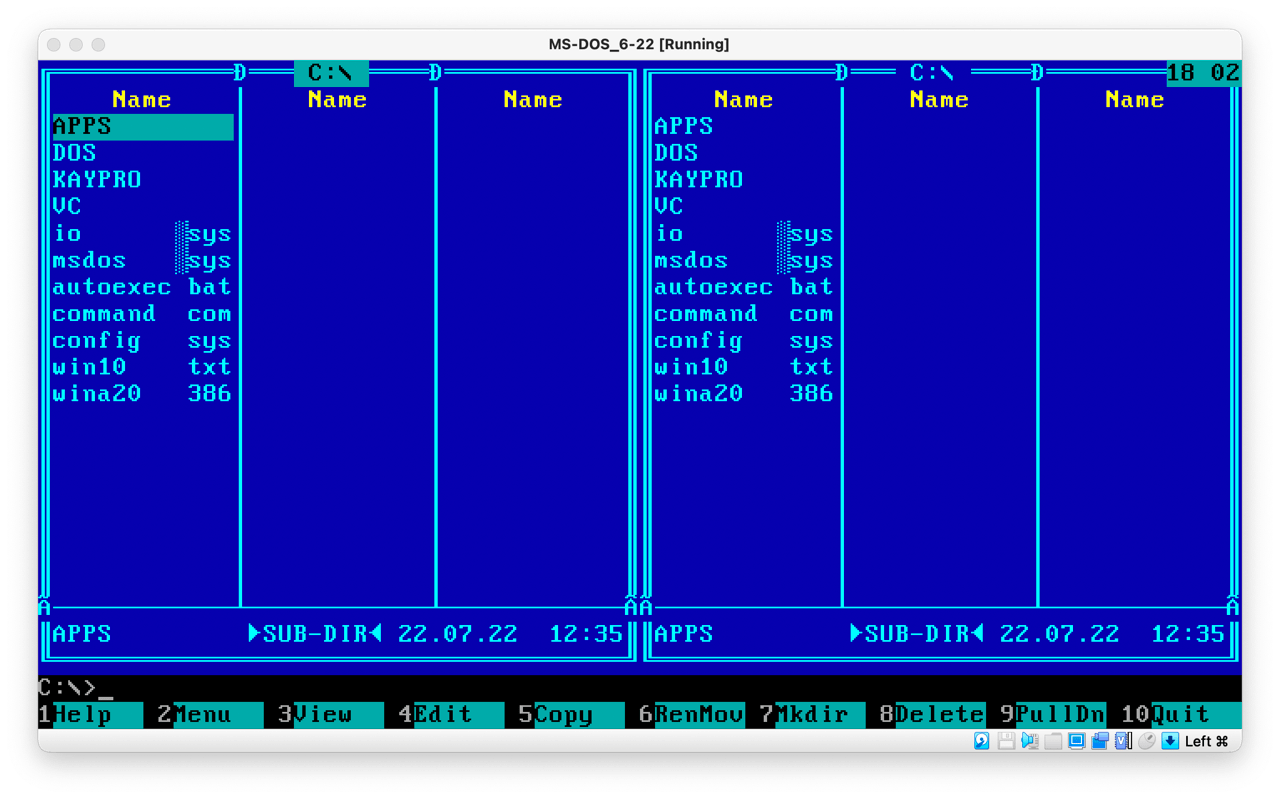Click 7Mkdir to create a directory

811,715
